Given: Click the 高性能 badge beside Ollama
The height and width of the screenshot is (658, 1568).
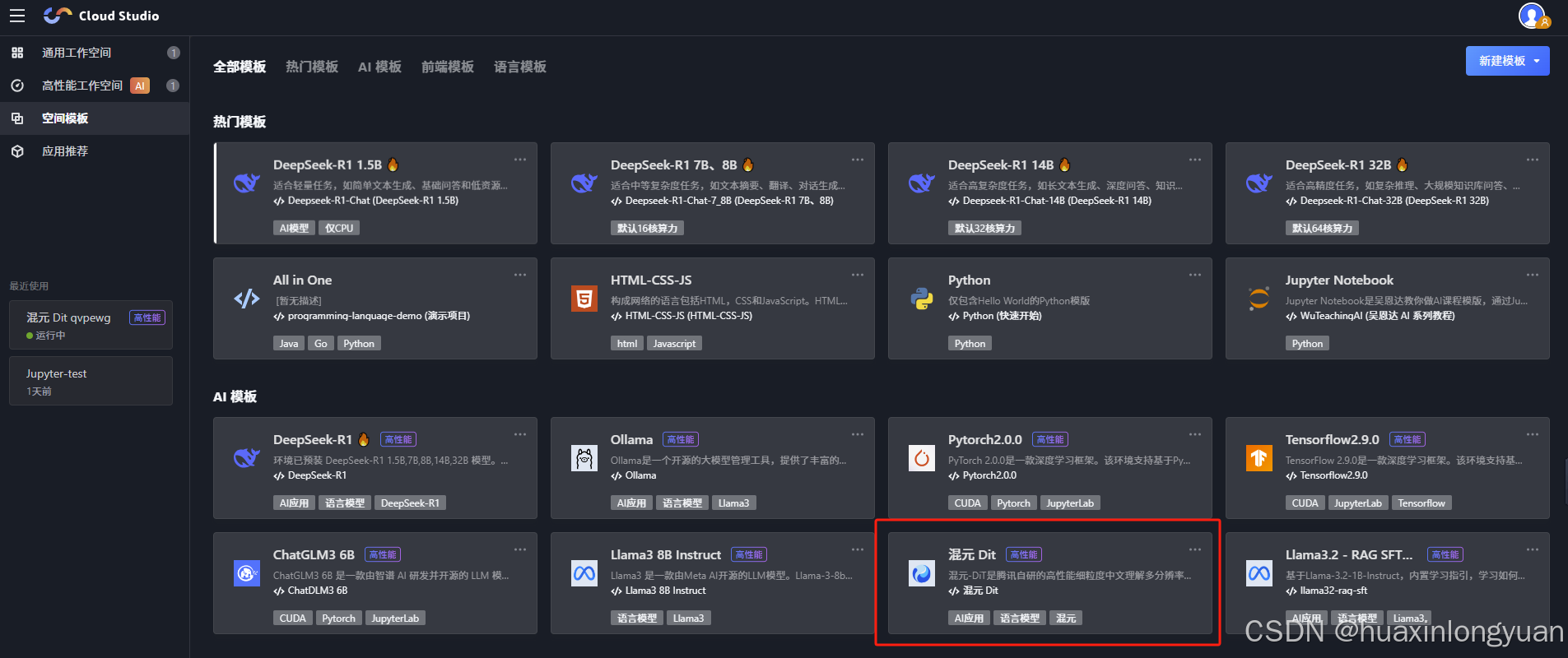Looking at the screenshot, I should (x=681, y=440).
